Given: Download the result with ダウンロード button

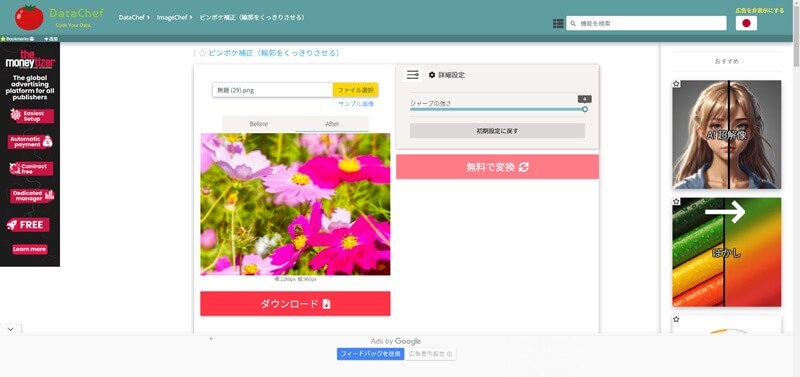Looking at the screenshot, I should tap(295, 304).
